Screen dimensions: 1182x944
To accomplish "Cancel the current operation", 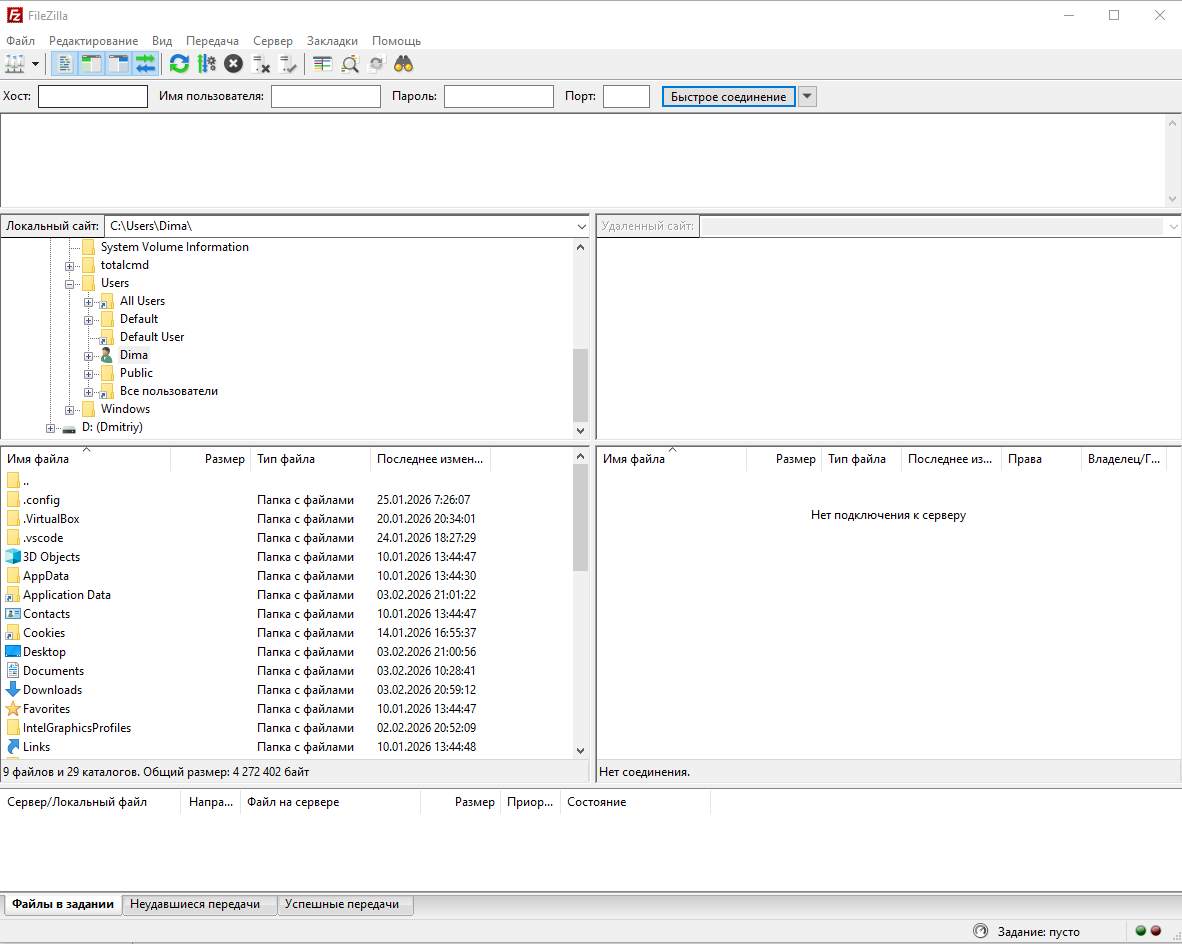I will tap(233, 63).
